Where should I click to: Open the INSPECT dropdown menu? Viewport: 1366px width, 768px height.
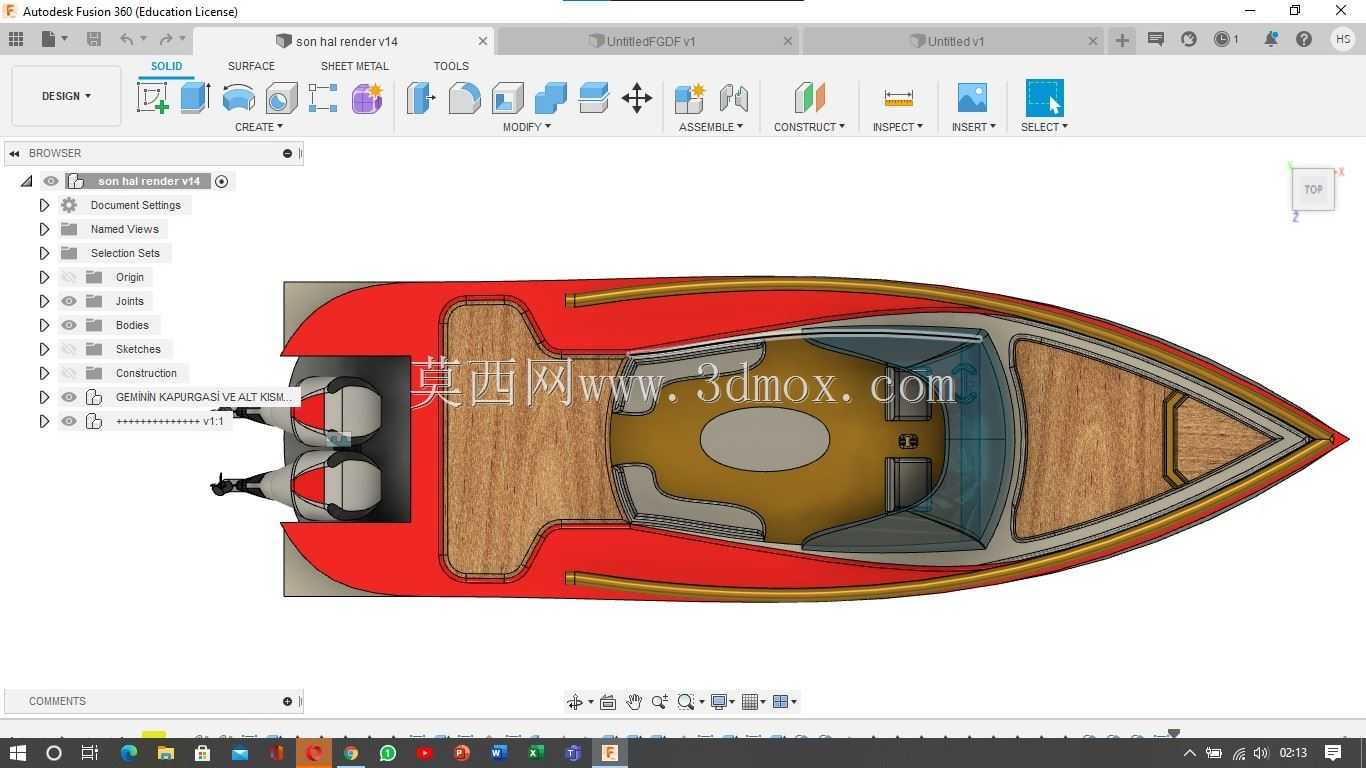(x=898, y=127)
